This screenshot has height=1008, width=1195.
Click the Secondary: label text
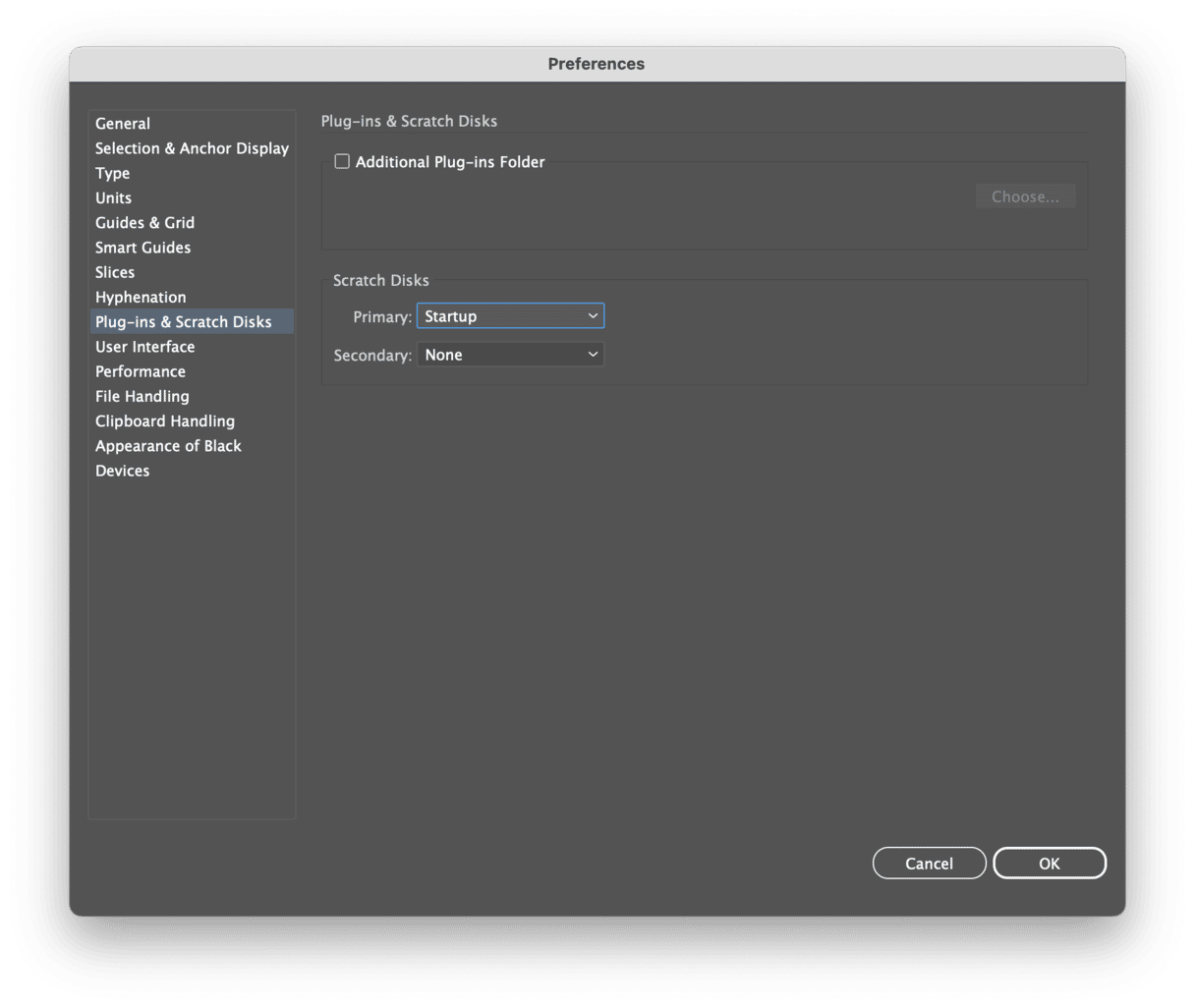pyautogui.click(x=372, y=355)
